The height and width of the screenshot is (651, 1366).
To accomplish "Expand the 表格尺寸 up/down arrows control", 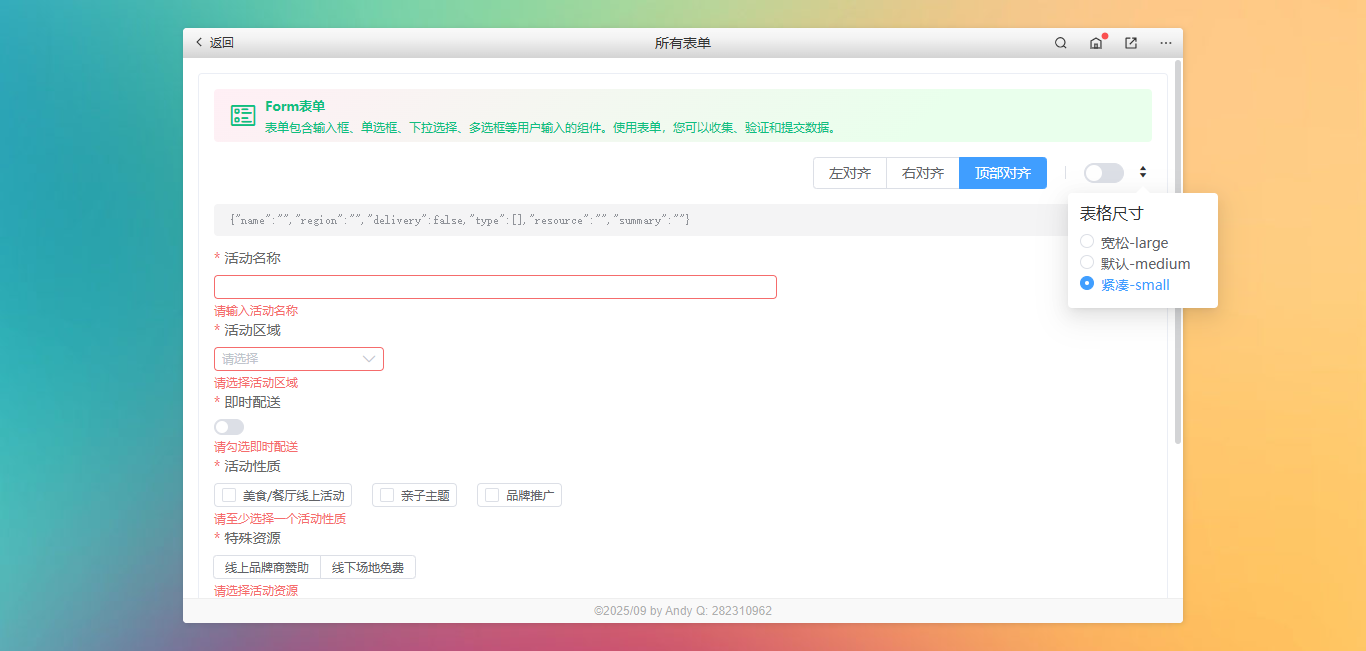I will [x=1142, y=172].
